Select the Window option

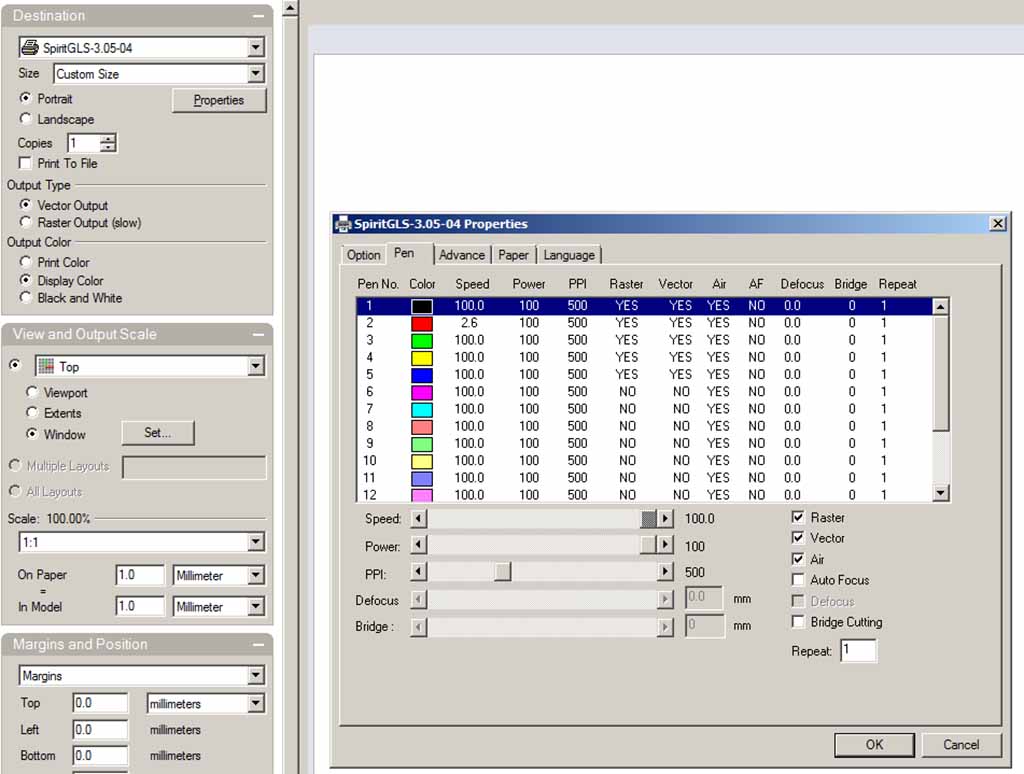[x=31, y=434]
